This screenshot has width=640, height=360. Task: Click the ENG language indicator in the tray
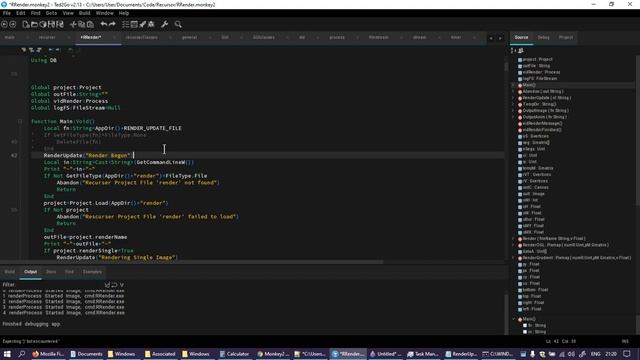tap(596, 354)
